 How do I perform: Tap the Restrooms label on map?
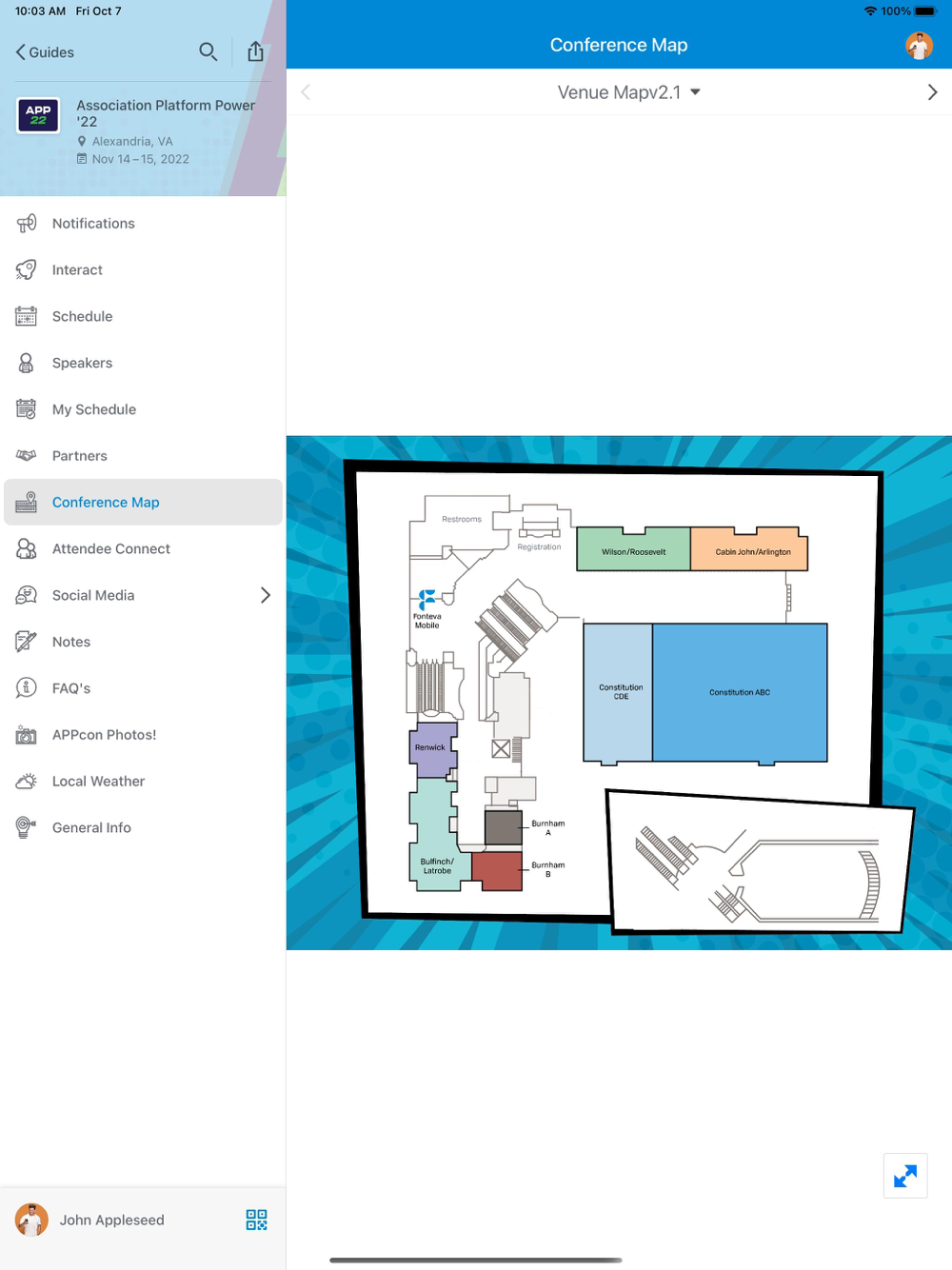pyautogui.click(x=462, y=519)
